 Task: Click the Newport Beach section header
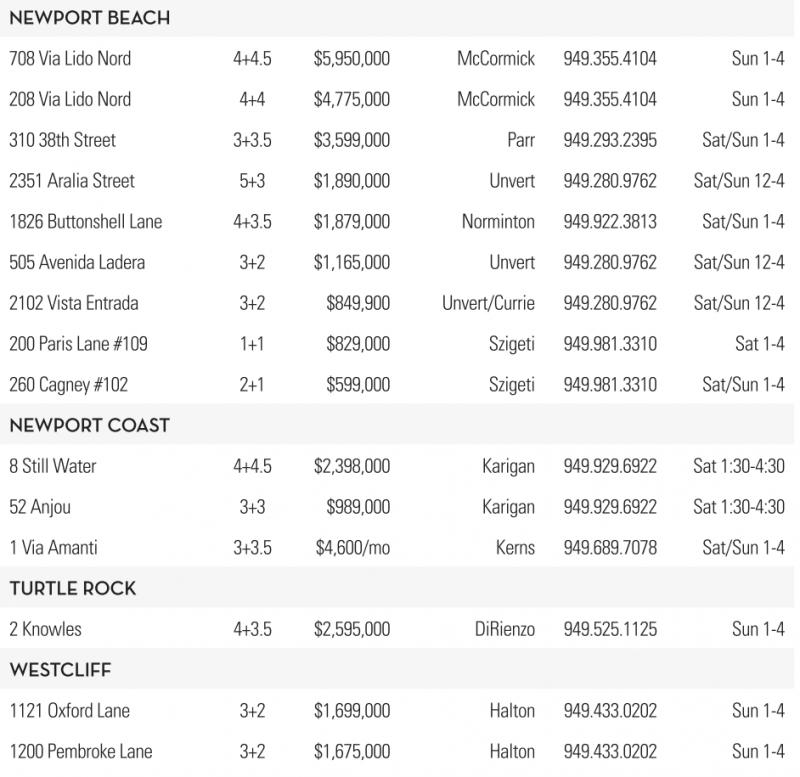pyautogui.click(x=89, y=19)
